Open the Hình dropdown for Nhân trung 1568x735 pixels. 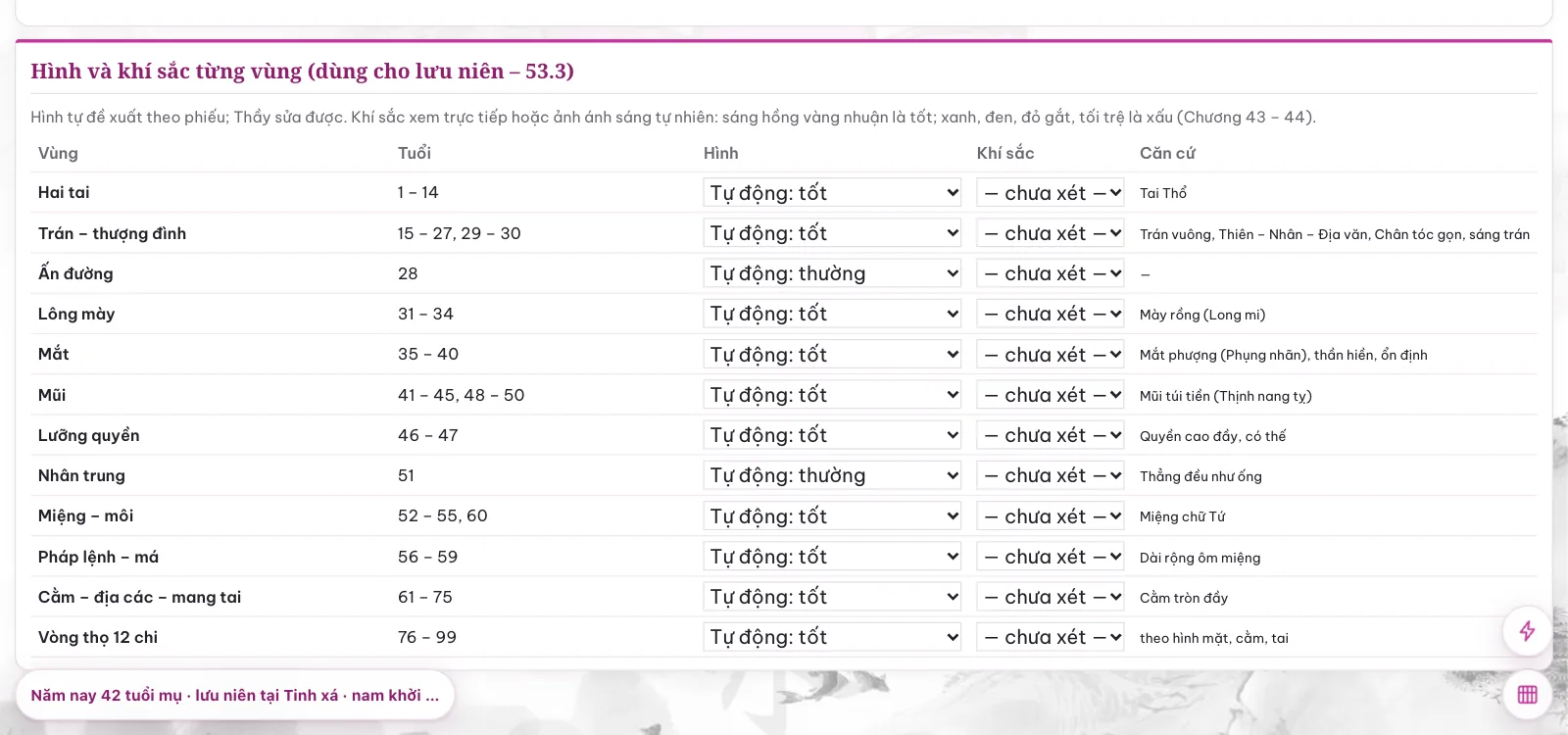coord(832,475)
